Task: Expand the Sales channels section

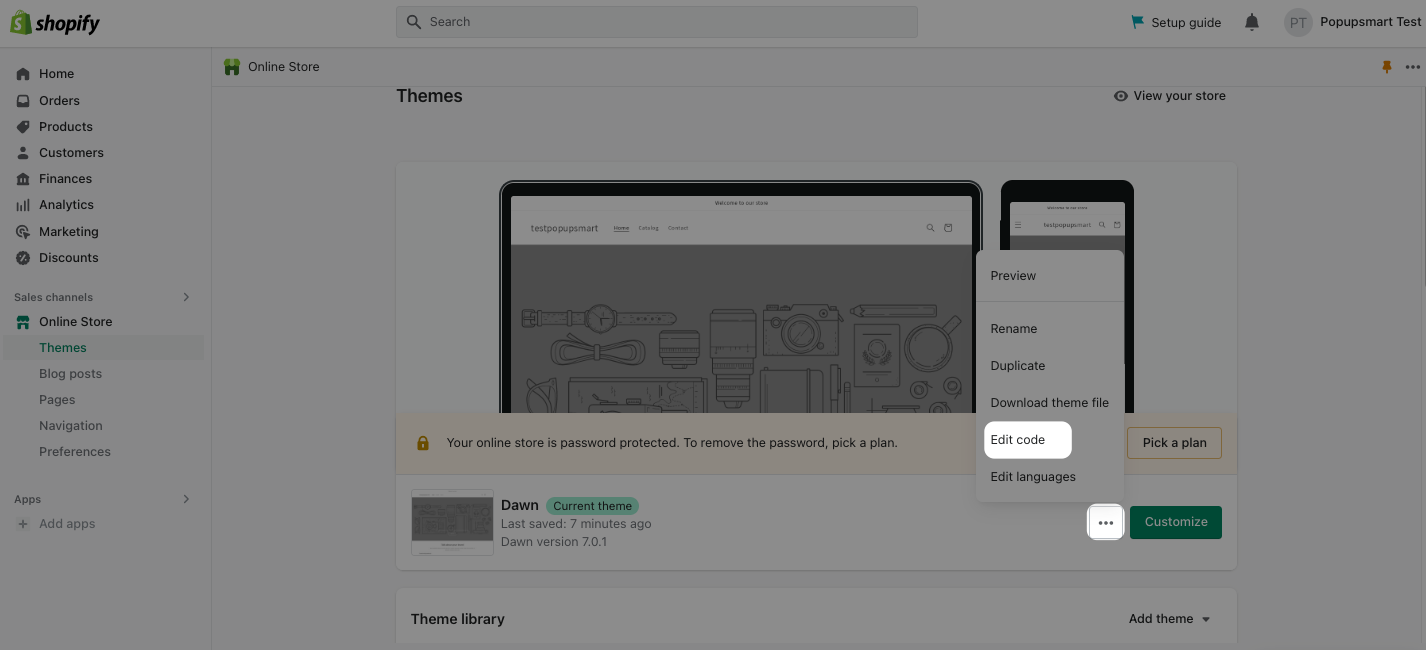Action: 186,296
